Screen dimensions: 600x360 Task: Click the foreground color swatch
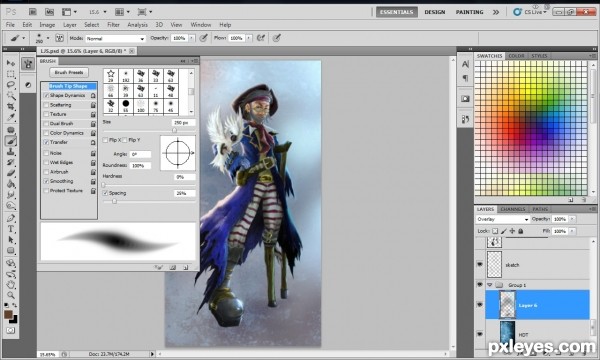(8, 314)
